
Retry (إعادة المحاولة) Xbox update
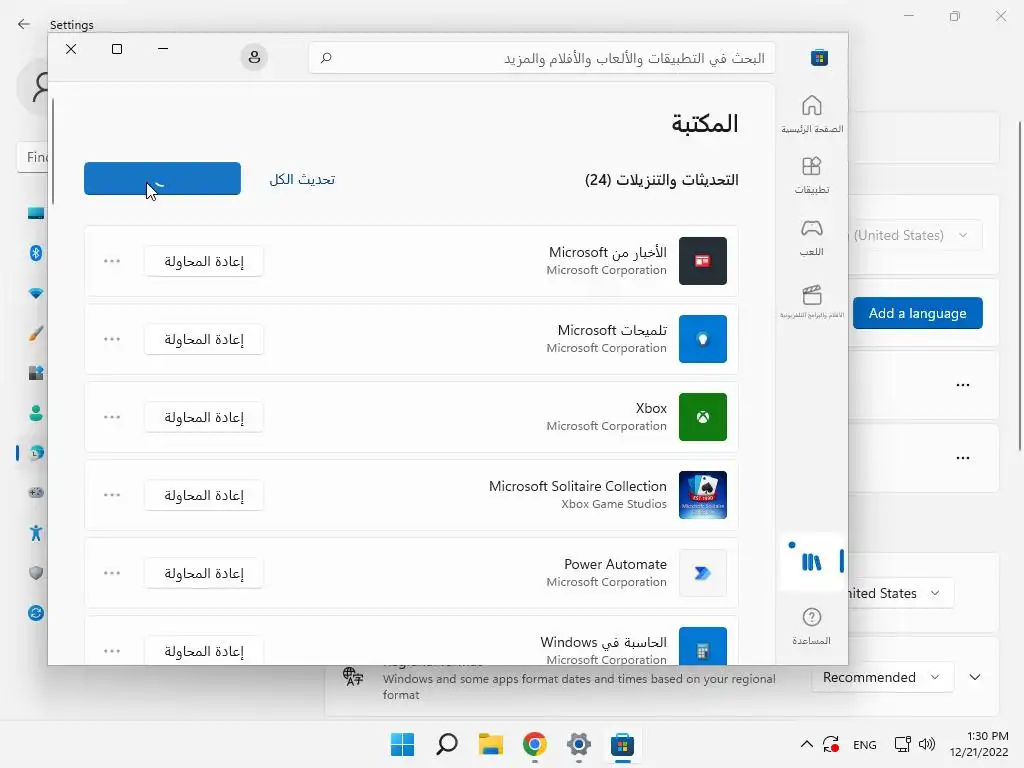coord(204,417)
